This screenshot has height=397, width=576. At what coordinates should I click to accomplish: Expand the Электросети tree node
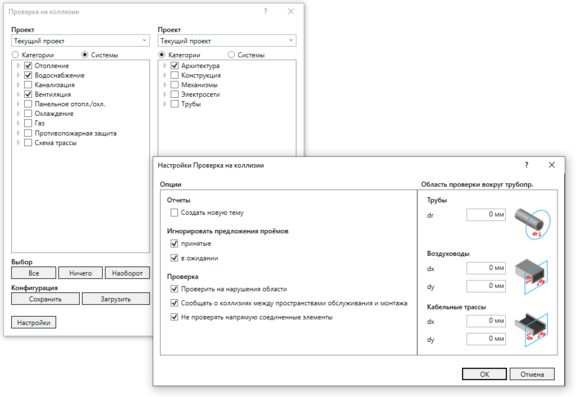165,94
